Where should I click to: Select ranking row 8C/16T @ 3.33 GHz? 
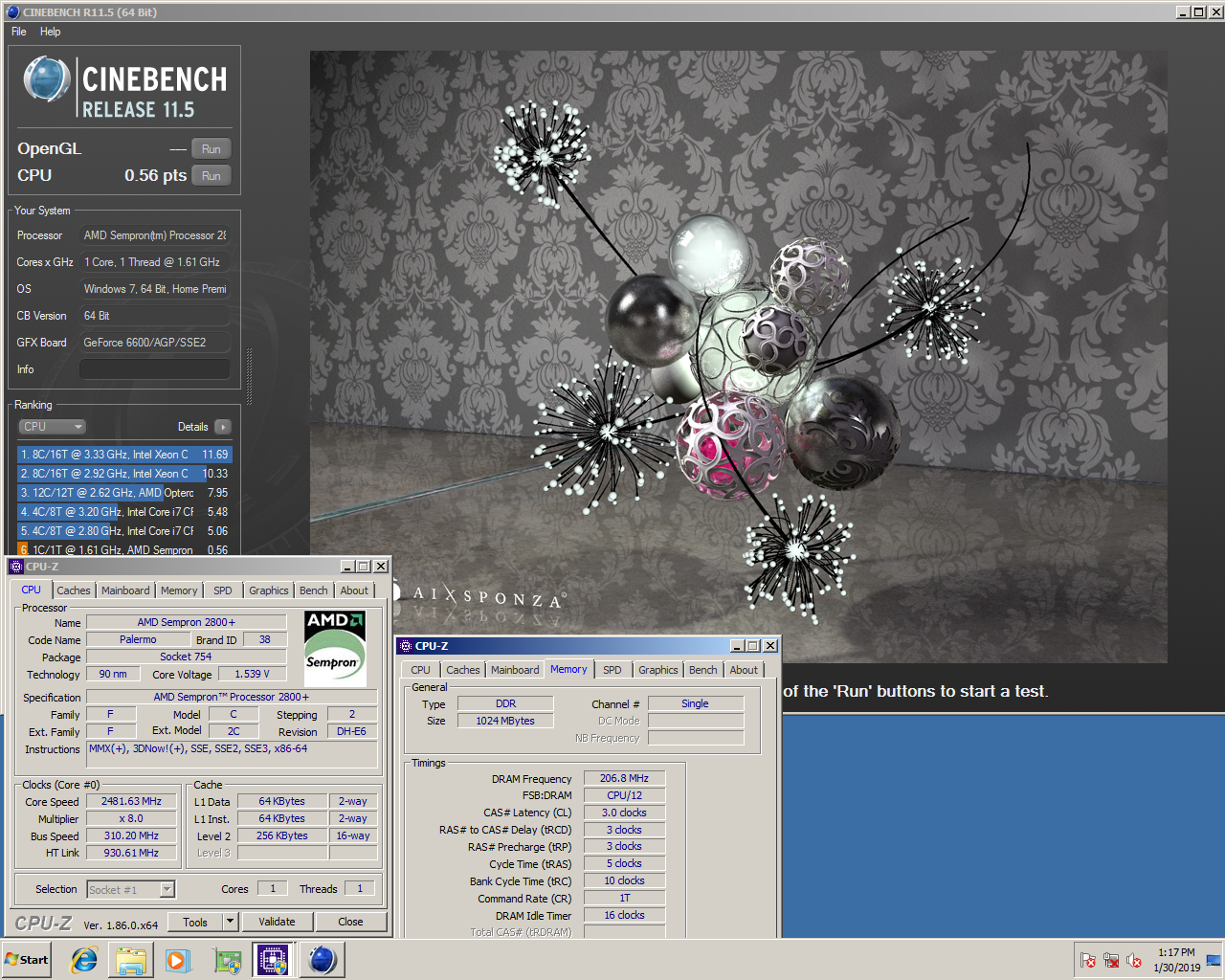[x=124, y=455]
